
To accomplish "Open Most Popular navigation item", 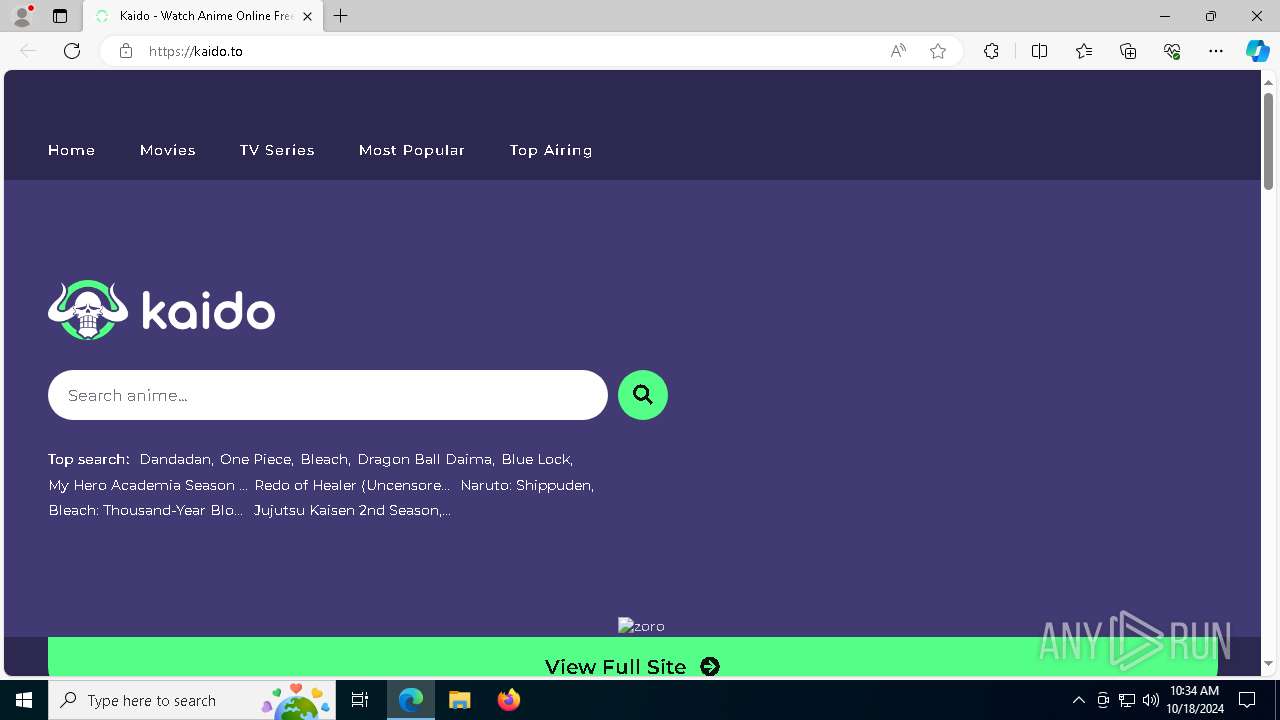I will tap(412, 150).
